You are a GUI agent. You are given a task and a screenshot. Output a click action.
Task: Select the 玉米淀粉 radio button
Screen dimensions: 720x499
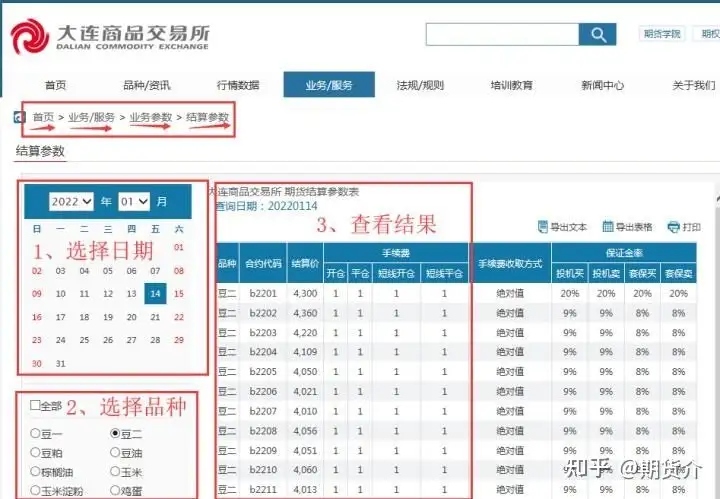tap(35, 490)
